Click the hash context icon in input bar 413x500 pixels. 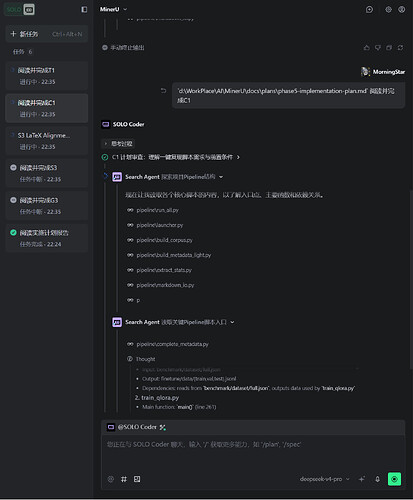(124, 479)
